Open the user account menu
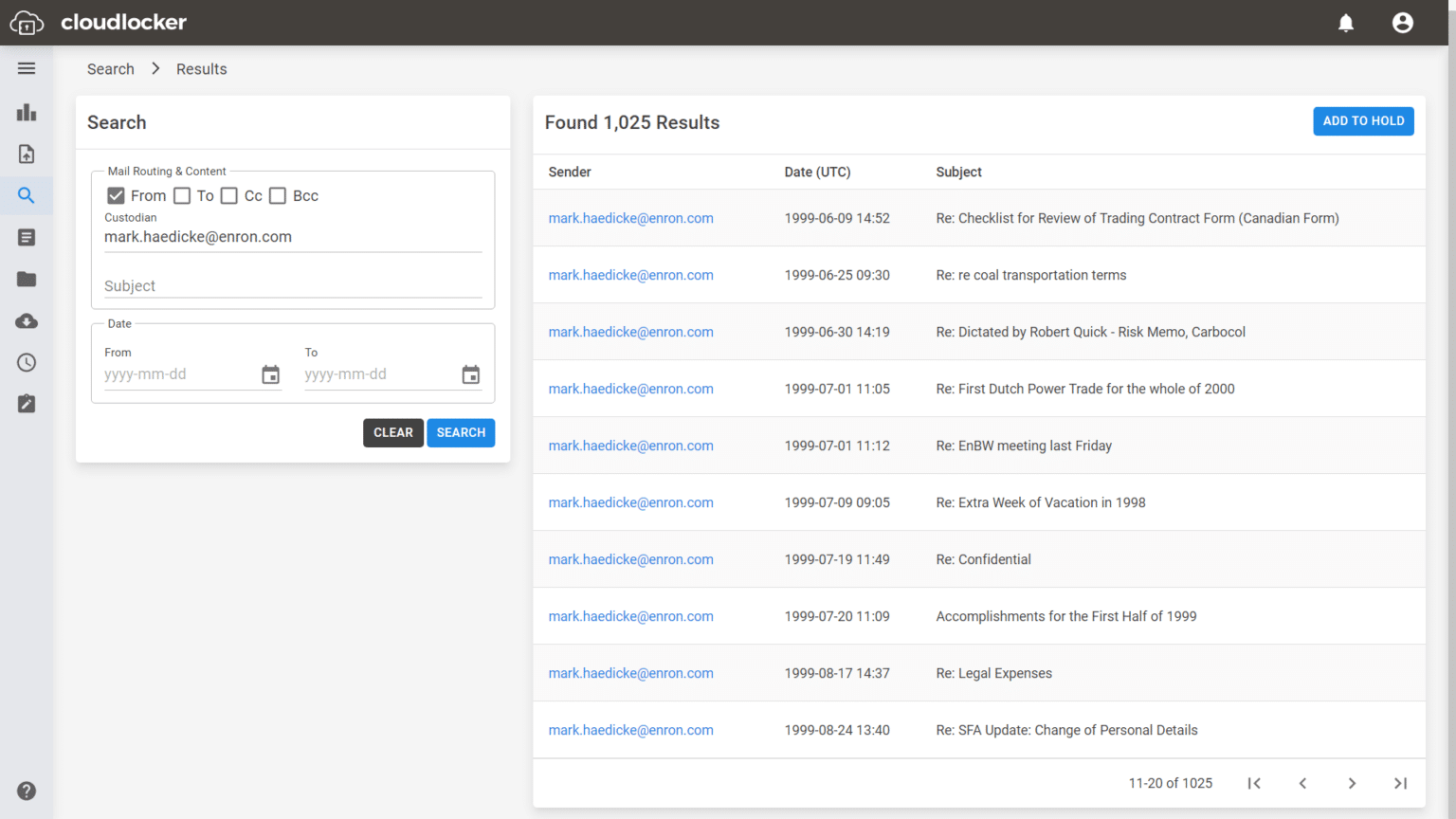 coord(1402,22)
